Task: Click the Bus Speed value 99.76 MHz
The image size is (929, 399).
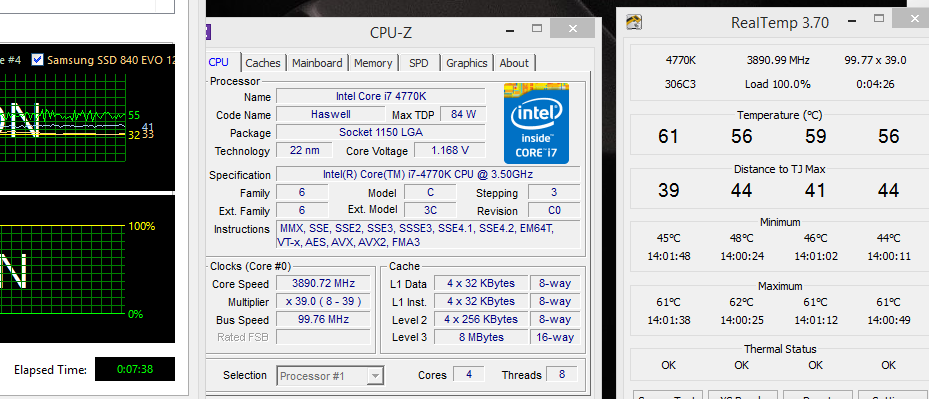Action: (323, 320)
